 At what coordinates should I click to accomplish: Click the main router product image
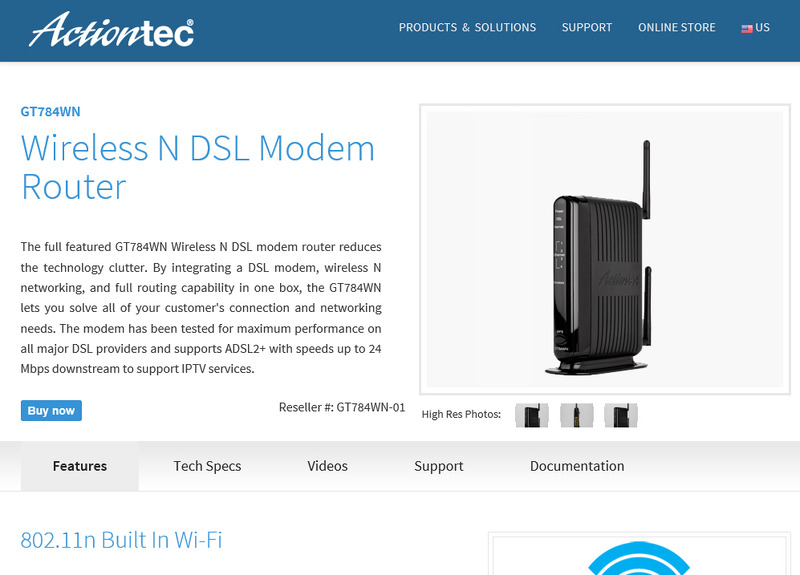(605, 249)
